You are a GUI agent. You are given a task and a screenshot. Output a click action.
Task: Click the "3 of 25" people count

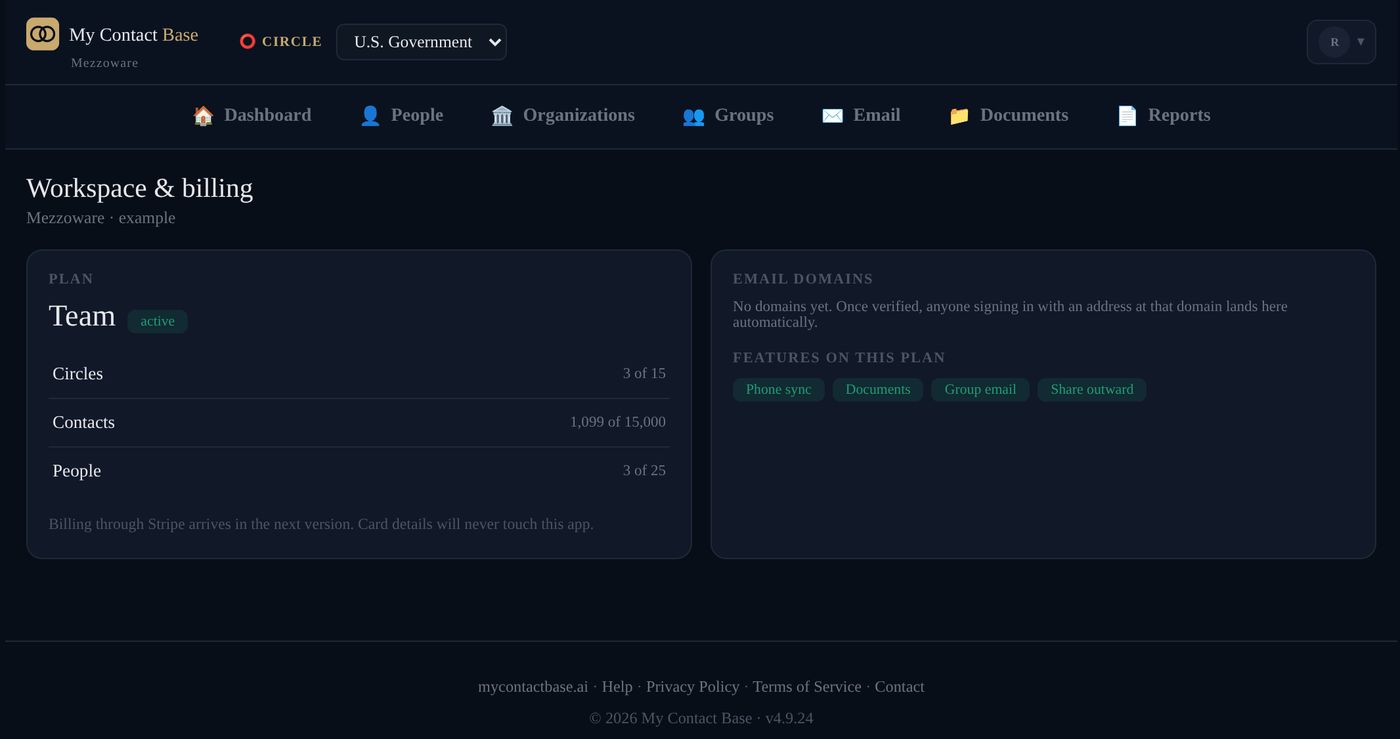[644, 471]
